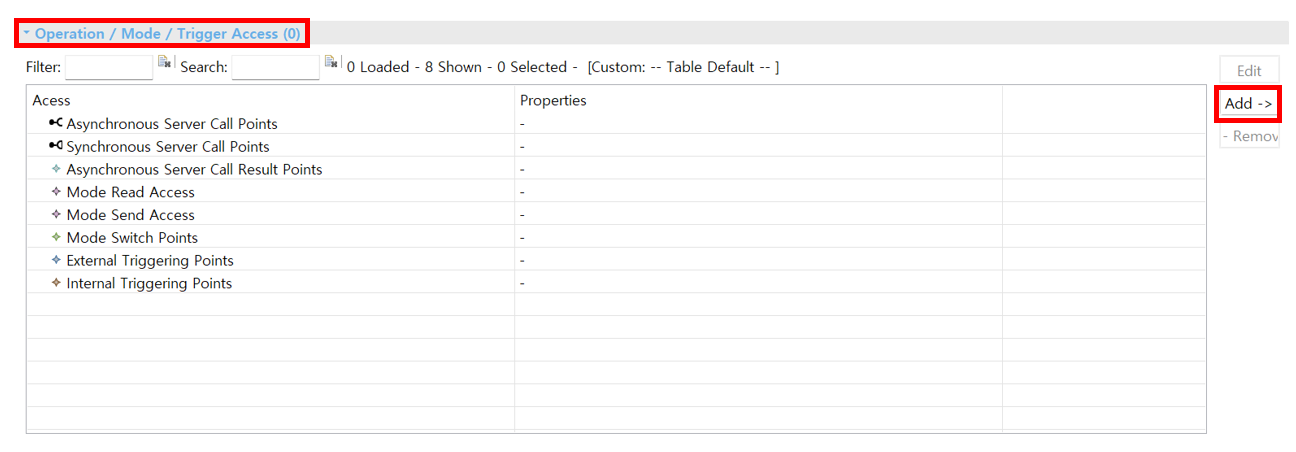Click the Asynchronous Server Call Points icon
The height and width of the screenshot is (452, 1296).
(56, 123)
